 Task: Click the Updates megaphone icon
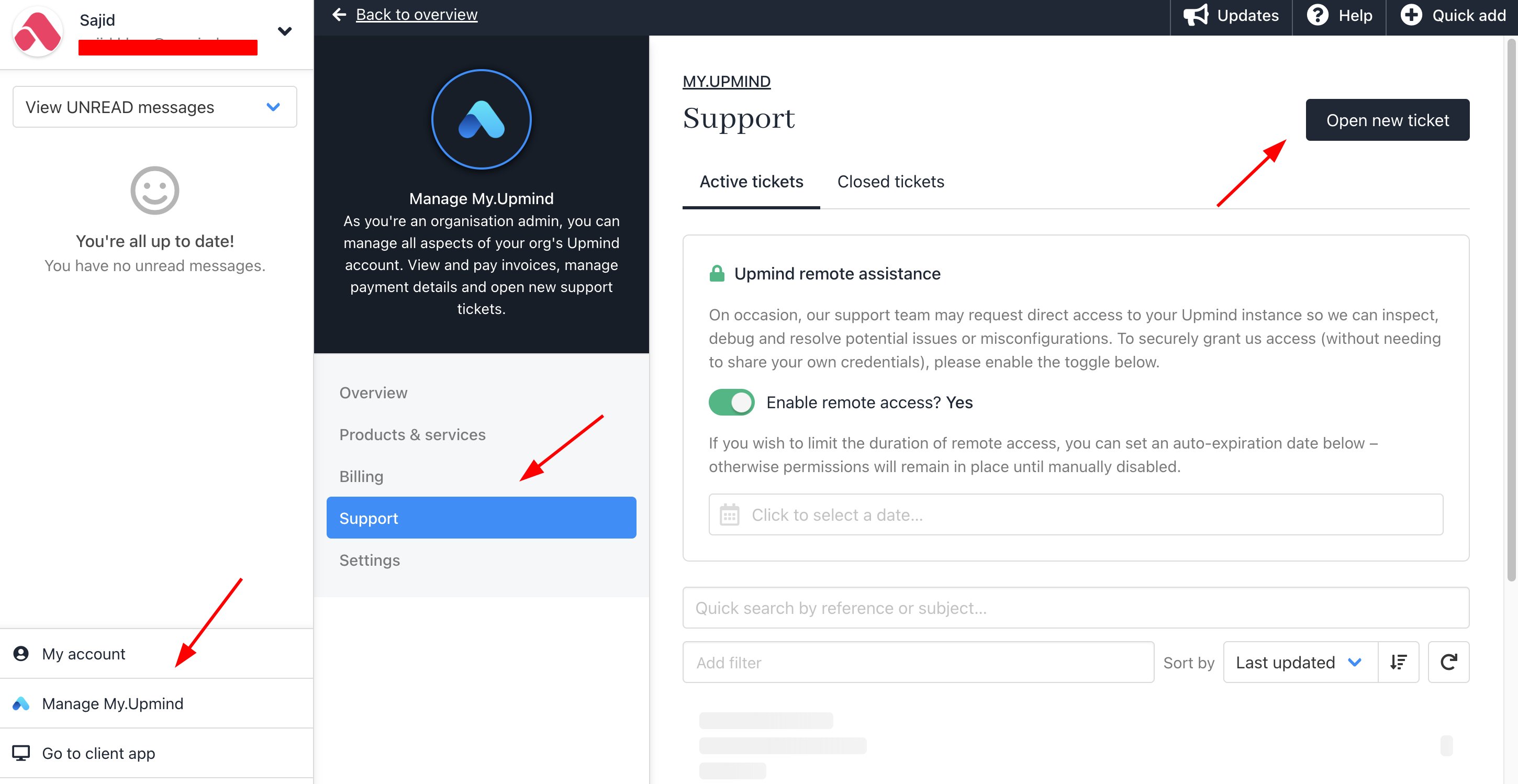coord(1196,15)
